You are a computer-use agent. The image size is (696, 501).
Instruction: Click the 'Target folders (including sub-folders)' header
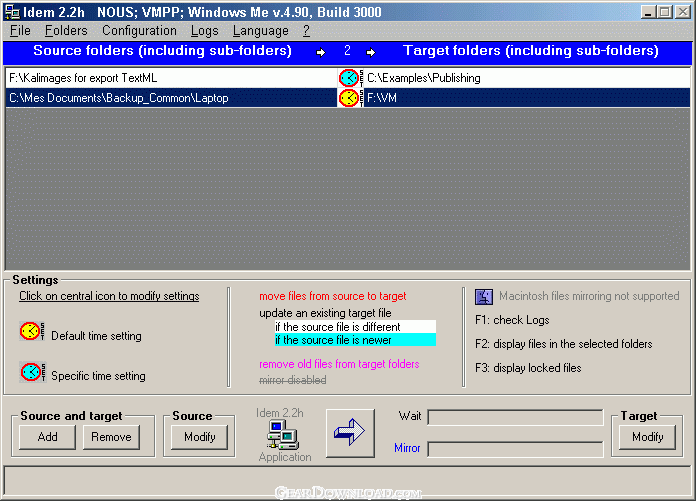pyautogui.click(x=531, y=51)
